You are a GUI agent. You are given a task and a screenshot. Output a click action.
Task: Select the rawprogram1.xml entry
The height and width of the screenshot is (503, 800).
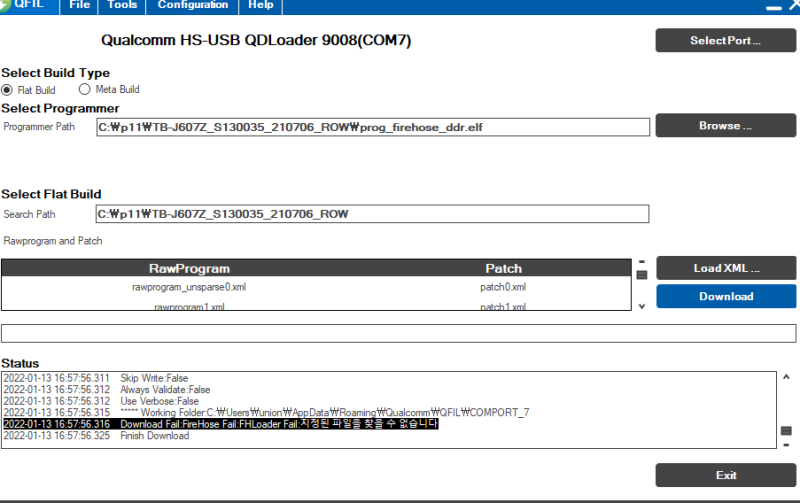pos(189,306)
